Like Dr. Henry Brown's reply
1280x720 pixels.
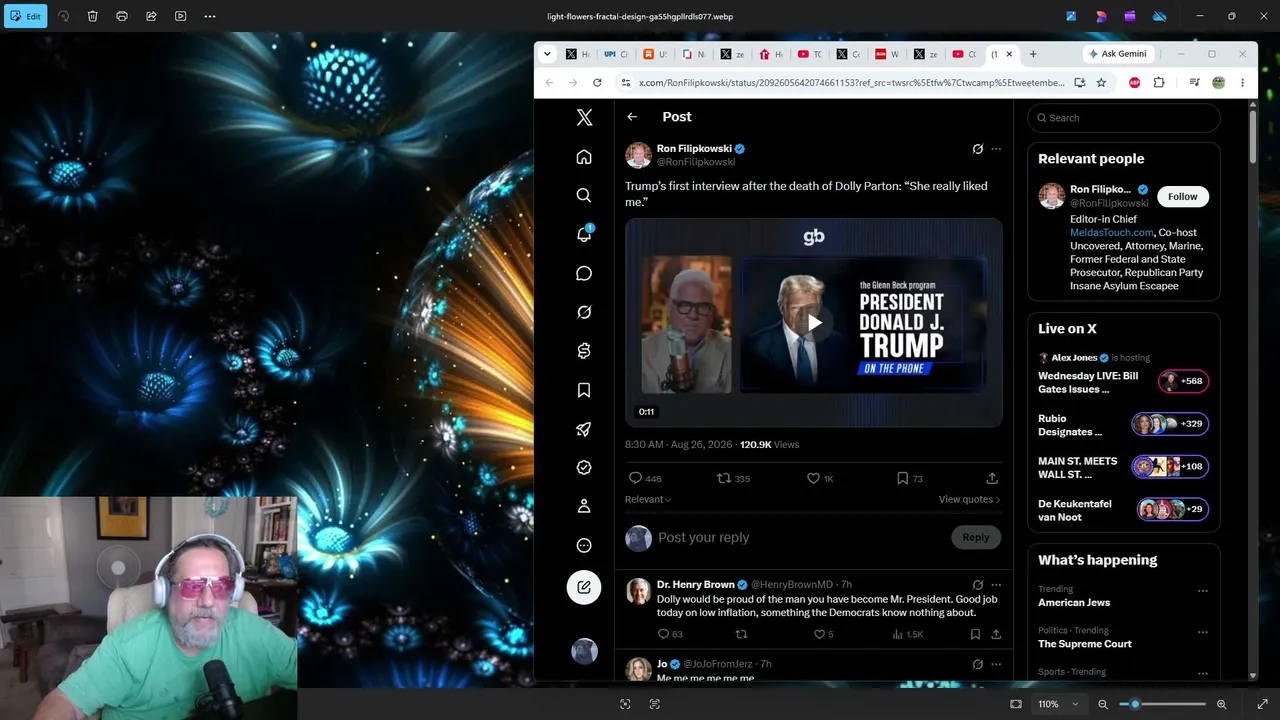[x=819, y=634]
